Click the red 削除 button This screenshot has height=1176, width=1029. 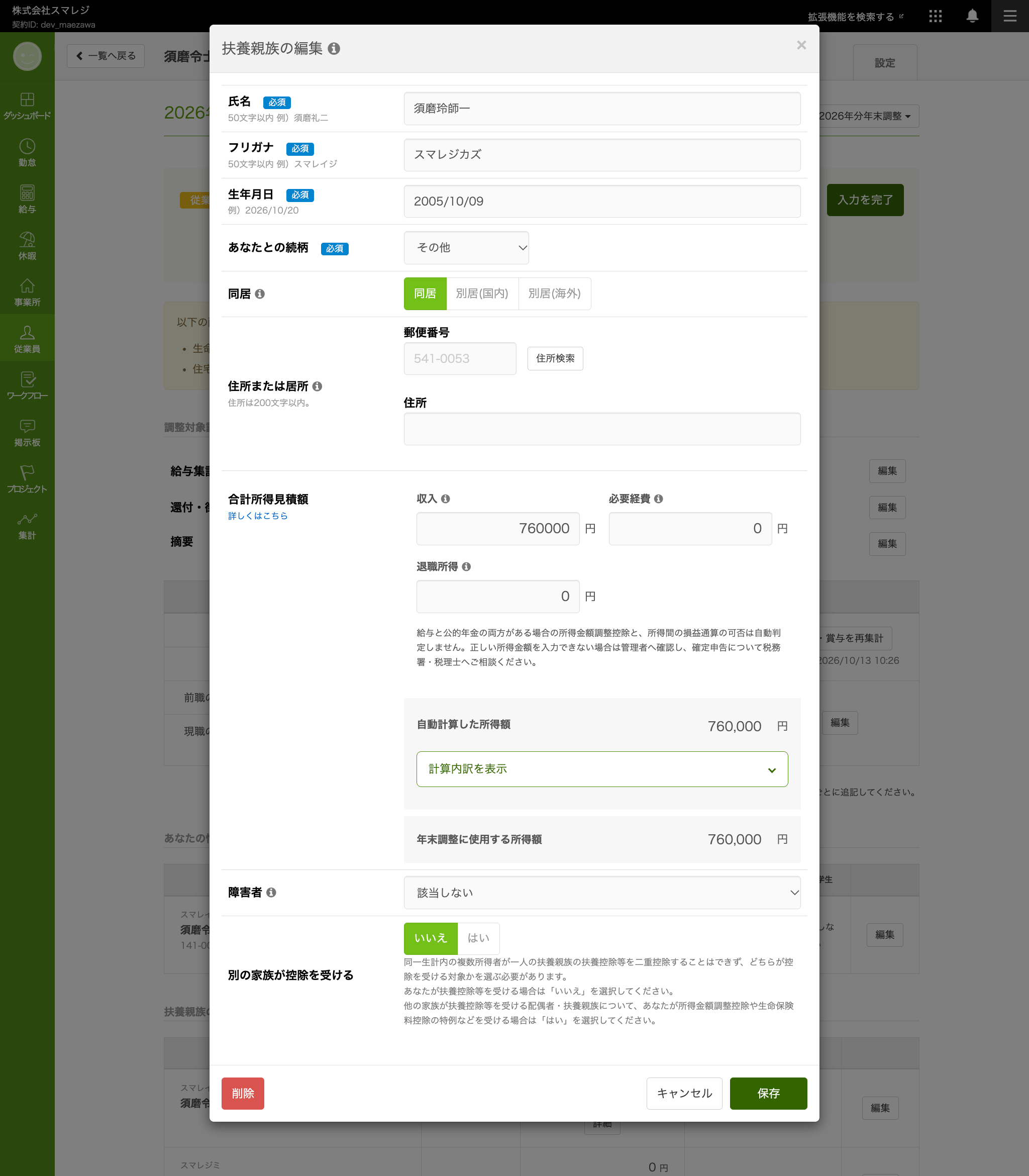click(243, 1094)
